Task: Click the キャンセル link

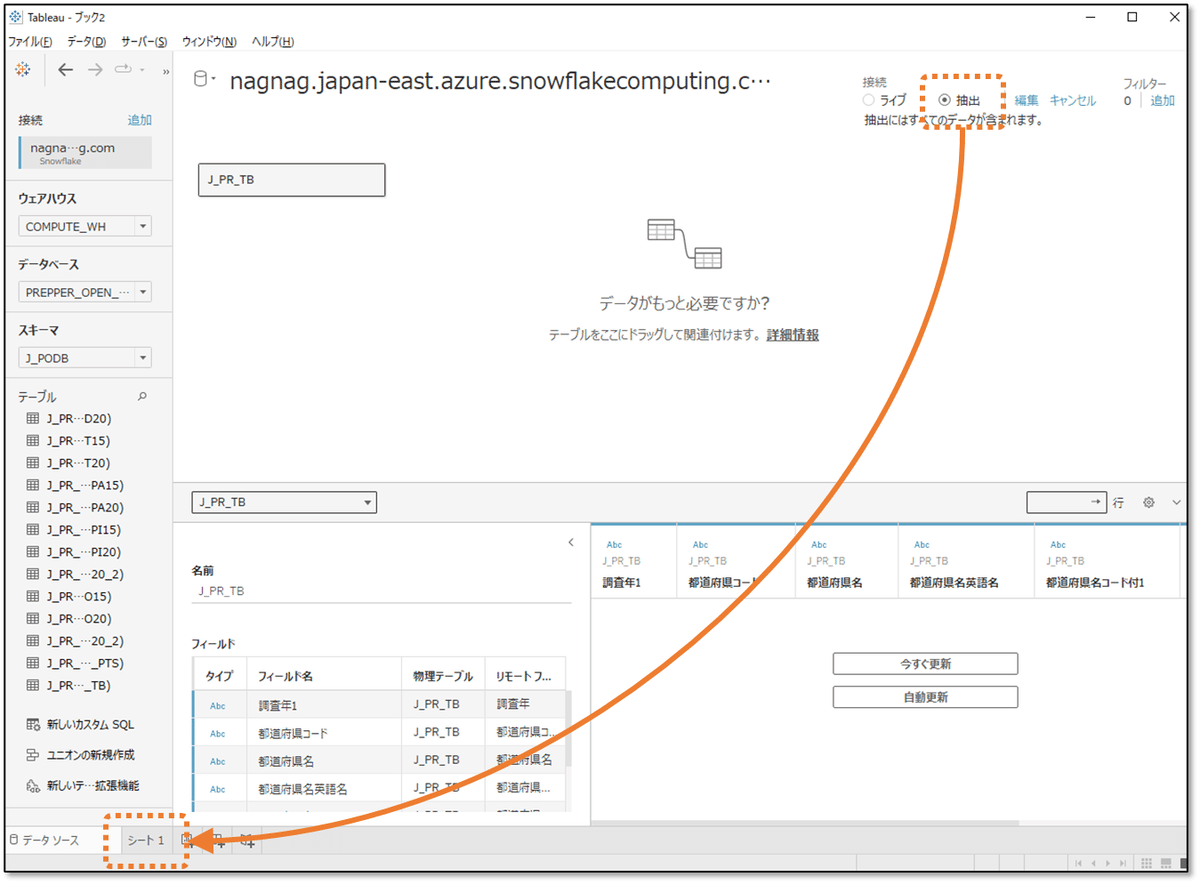Action: [1073, 101]
